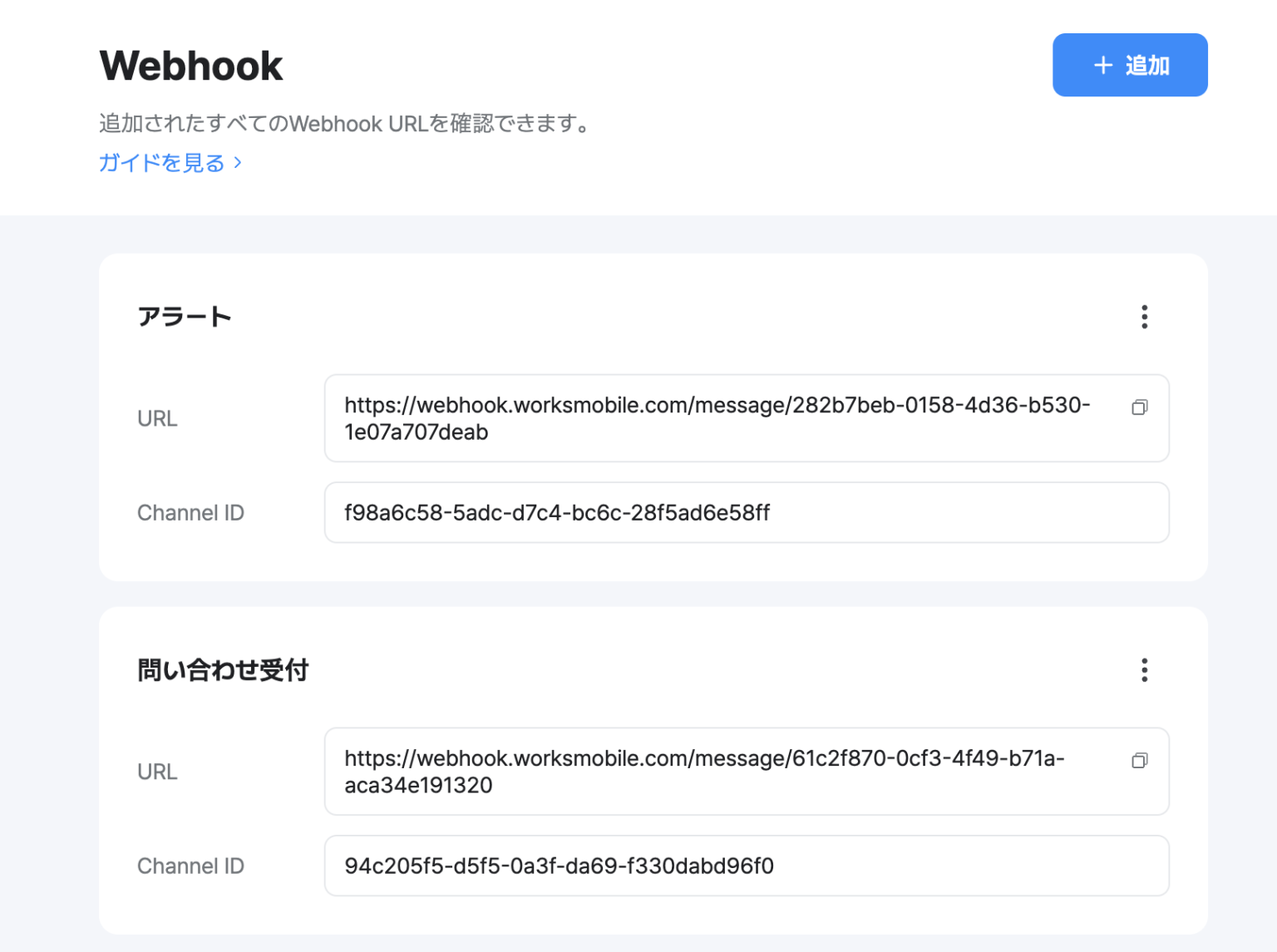Select the アラート Channel ID field
This screenshot has height=952, width=1277.
click(746, 512)
